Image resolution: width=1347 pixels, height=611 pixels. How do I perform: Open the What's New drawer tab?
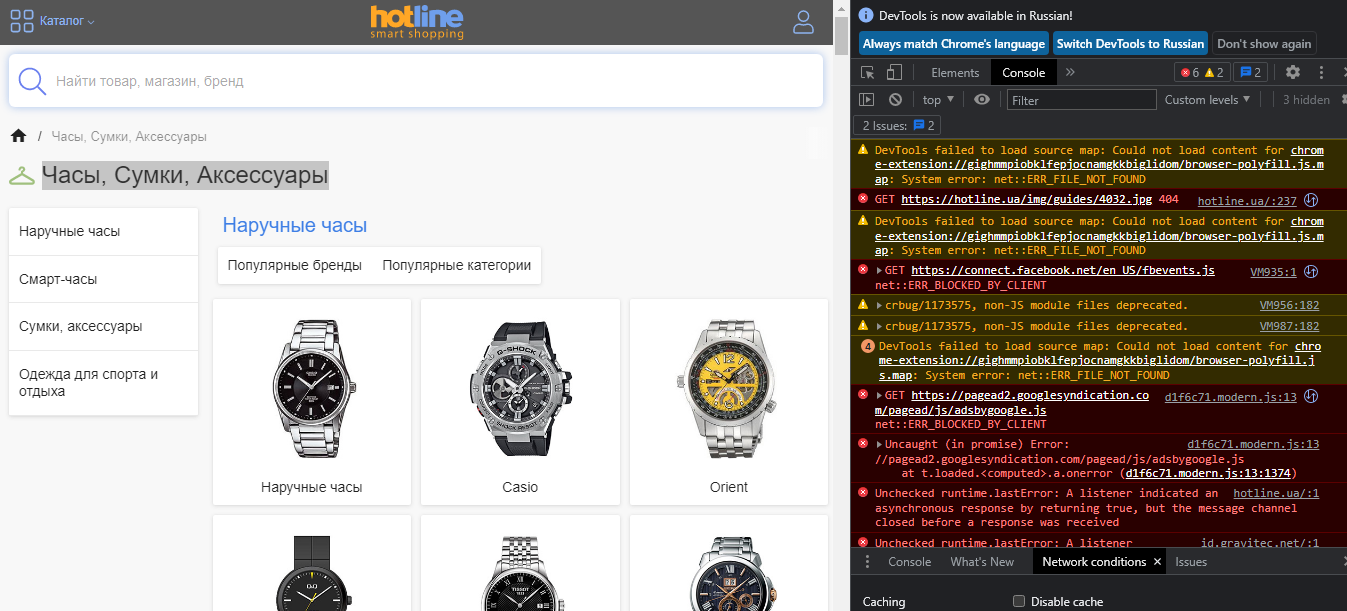tap(982, 562)
